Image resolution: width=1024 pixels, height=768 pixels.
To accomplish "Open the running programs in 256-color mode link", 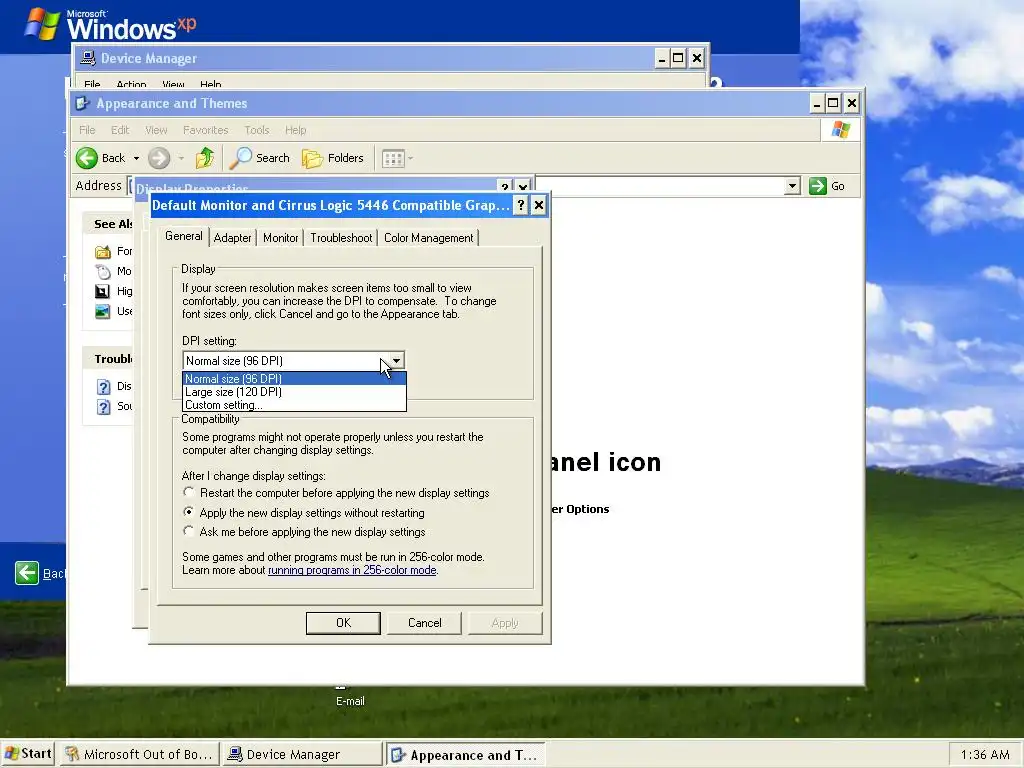I will pyautogui.click(x=352, y=570).
